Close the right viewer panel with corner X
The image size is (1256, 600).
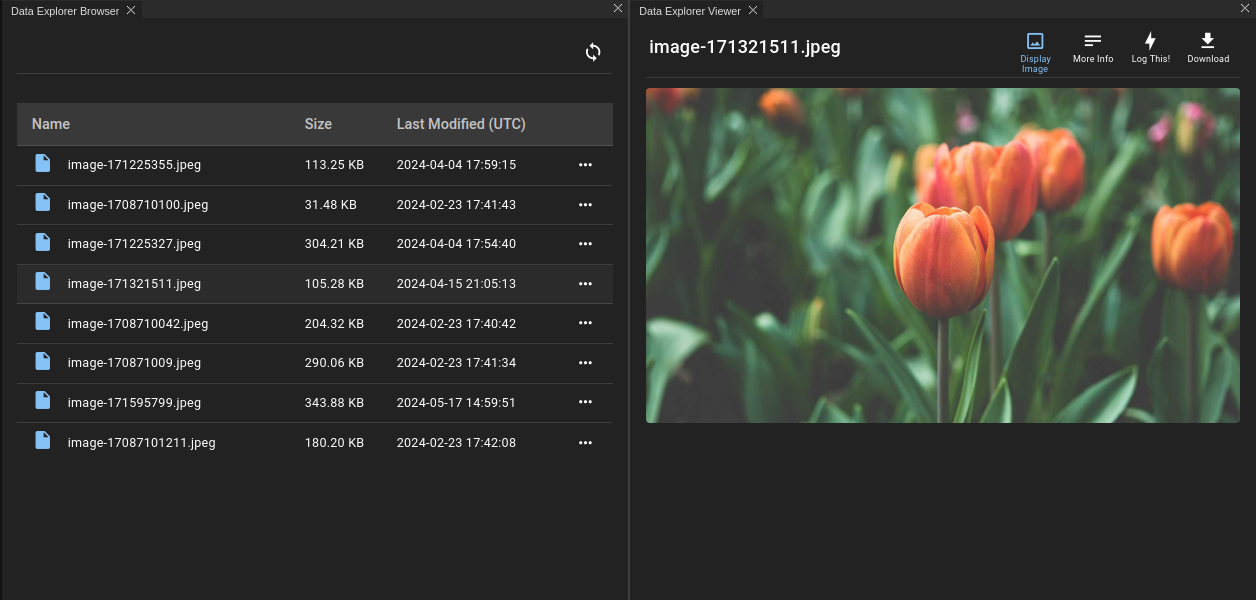1246,7
